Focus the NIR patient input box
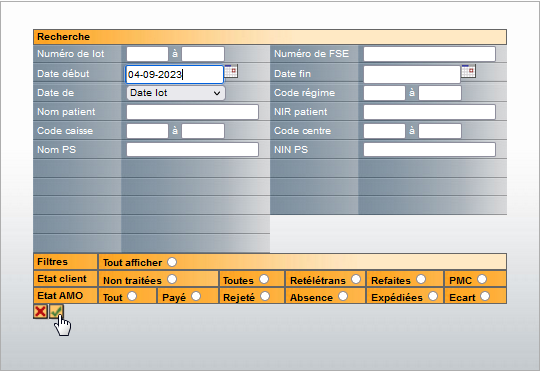The width and height of the screenshot is (540, 371). 429,112
